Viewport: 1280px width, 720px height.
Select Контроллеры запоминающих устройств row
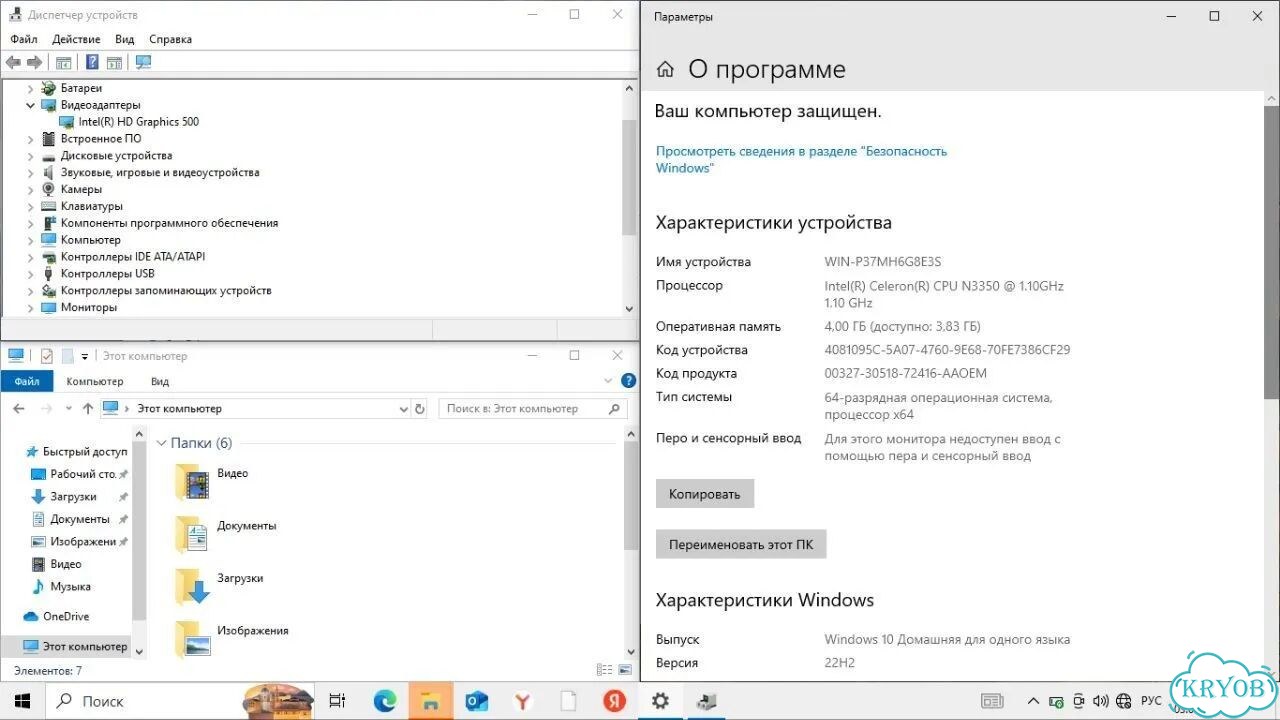pyautogui.click(x=166, y=291)
